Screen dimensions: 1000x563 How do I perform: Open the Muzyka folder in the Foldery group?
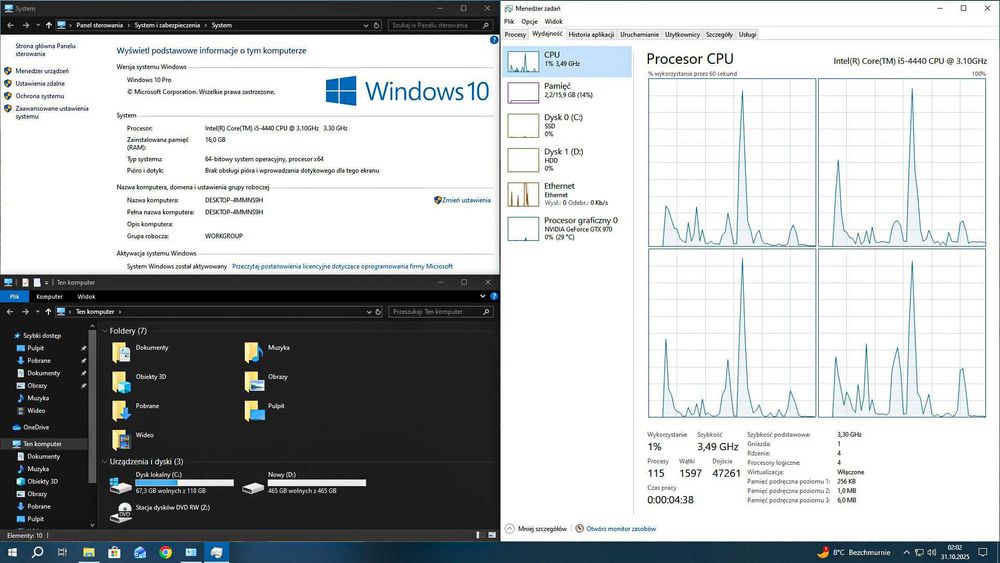click(x=267, y=351)
